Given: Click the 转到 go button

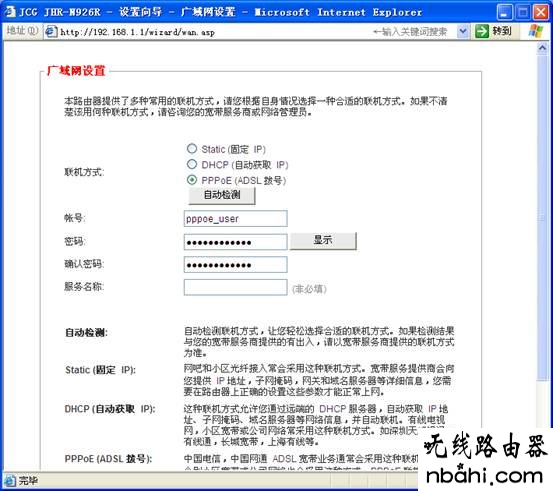Looking at the screenshot, I should click(494, 31).
